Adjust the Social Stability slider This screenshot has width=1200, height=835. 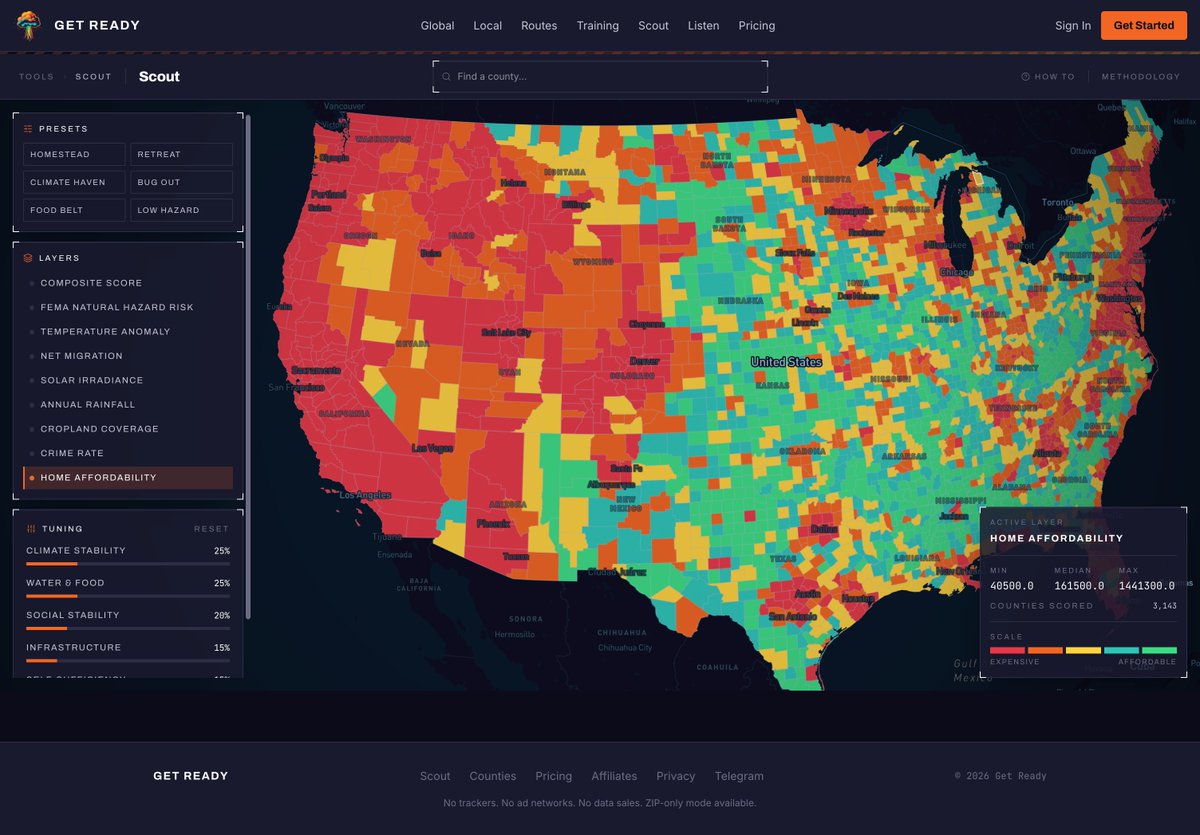(128, 628)
